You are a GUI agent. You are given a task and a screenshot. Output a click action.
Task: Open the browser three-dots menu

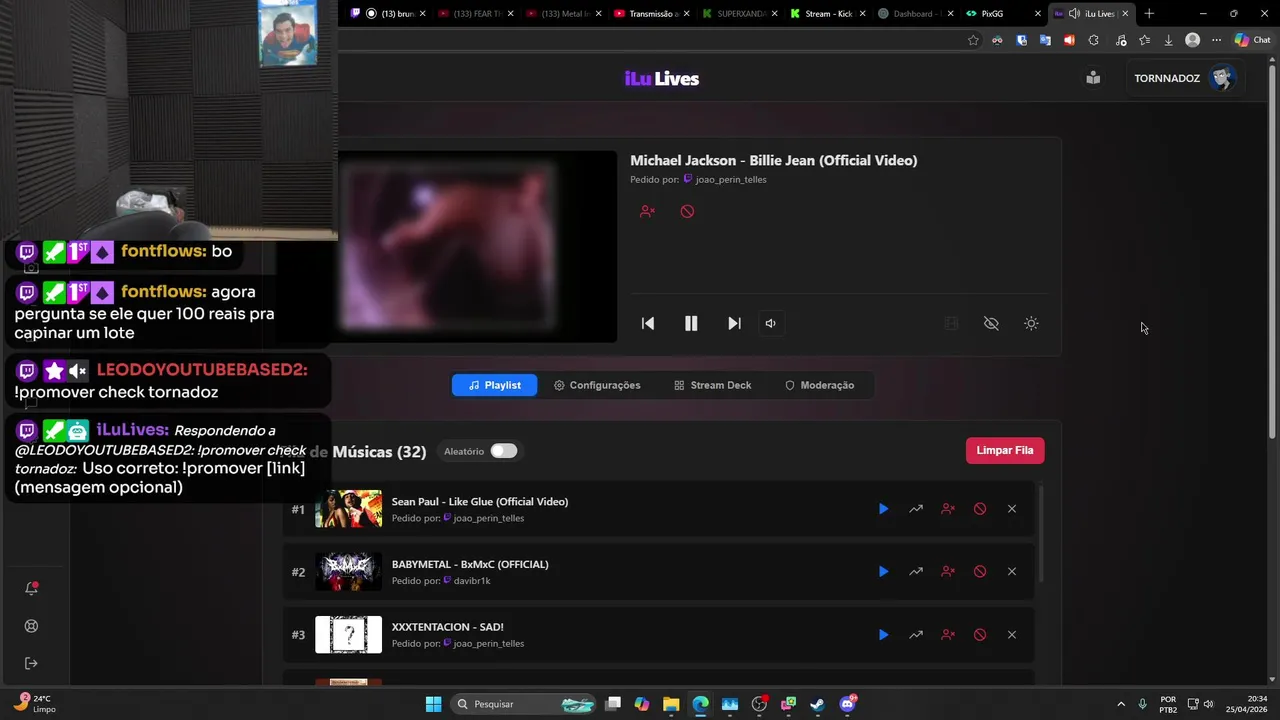(1216, 40)
